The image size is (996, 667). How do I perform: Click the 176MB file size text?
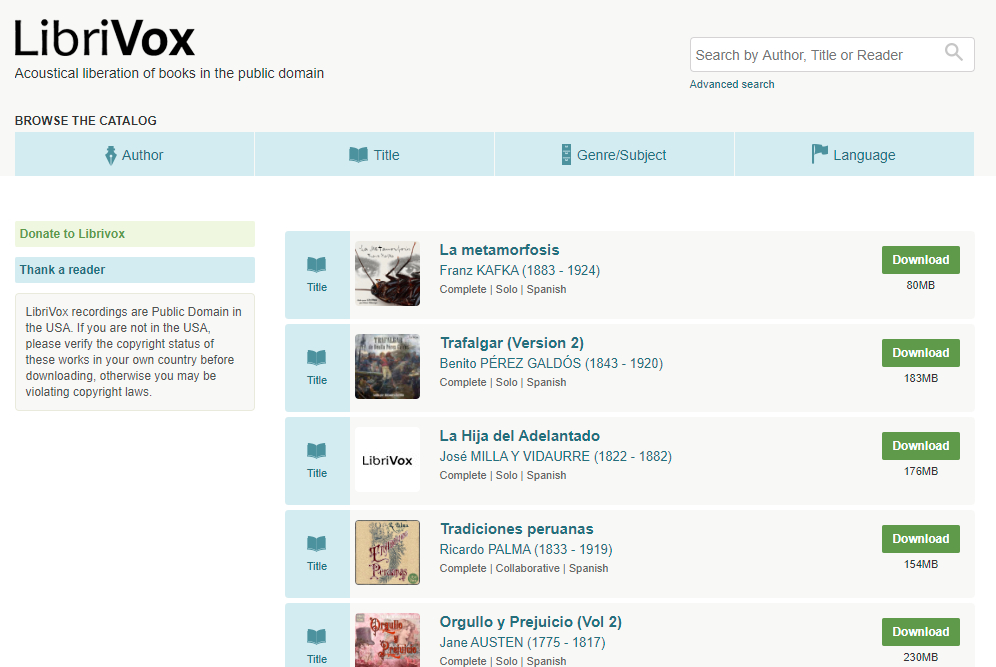(x=920, y=471)
